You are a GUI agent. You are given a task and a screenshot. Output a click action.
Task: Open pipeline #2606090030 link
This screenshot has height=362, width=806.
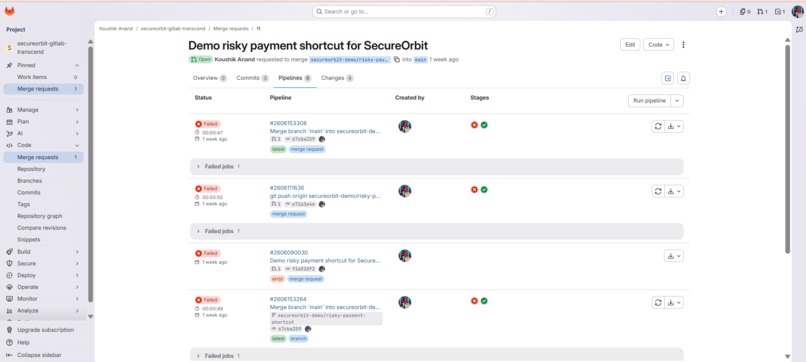pyautogui.click(x=289, y=252)
